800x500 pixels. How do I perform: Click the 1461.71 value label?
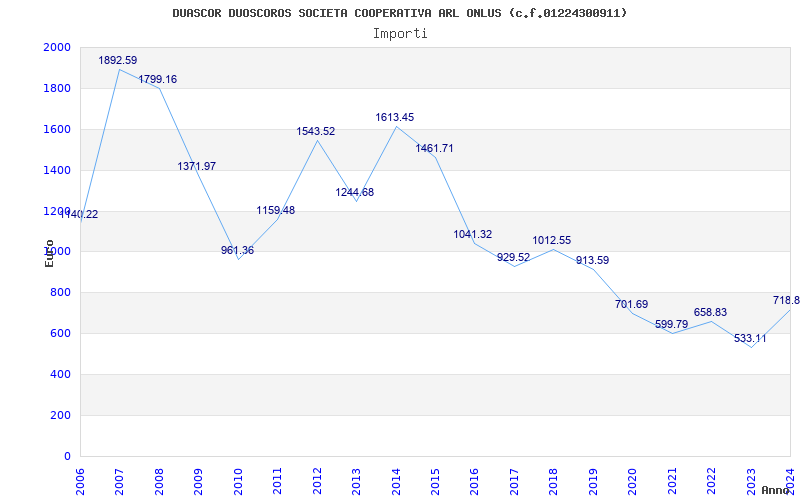click(434, 148)
